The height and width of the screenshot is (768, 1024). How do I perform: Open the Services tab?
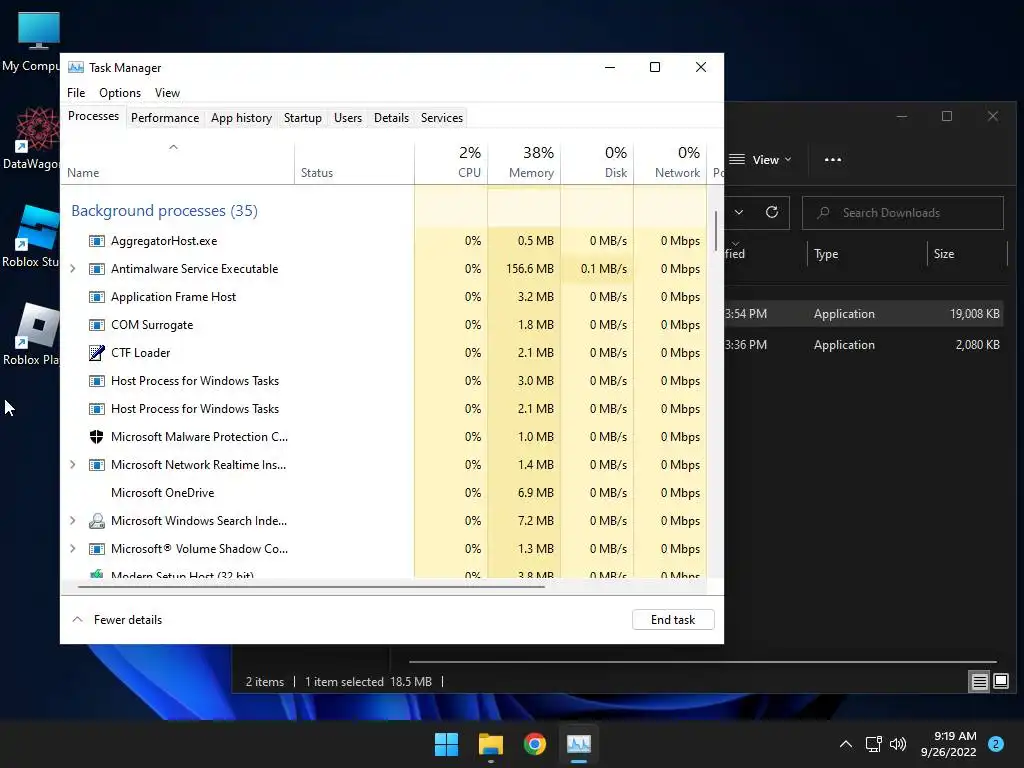(x=441, y=118)
